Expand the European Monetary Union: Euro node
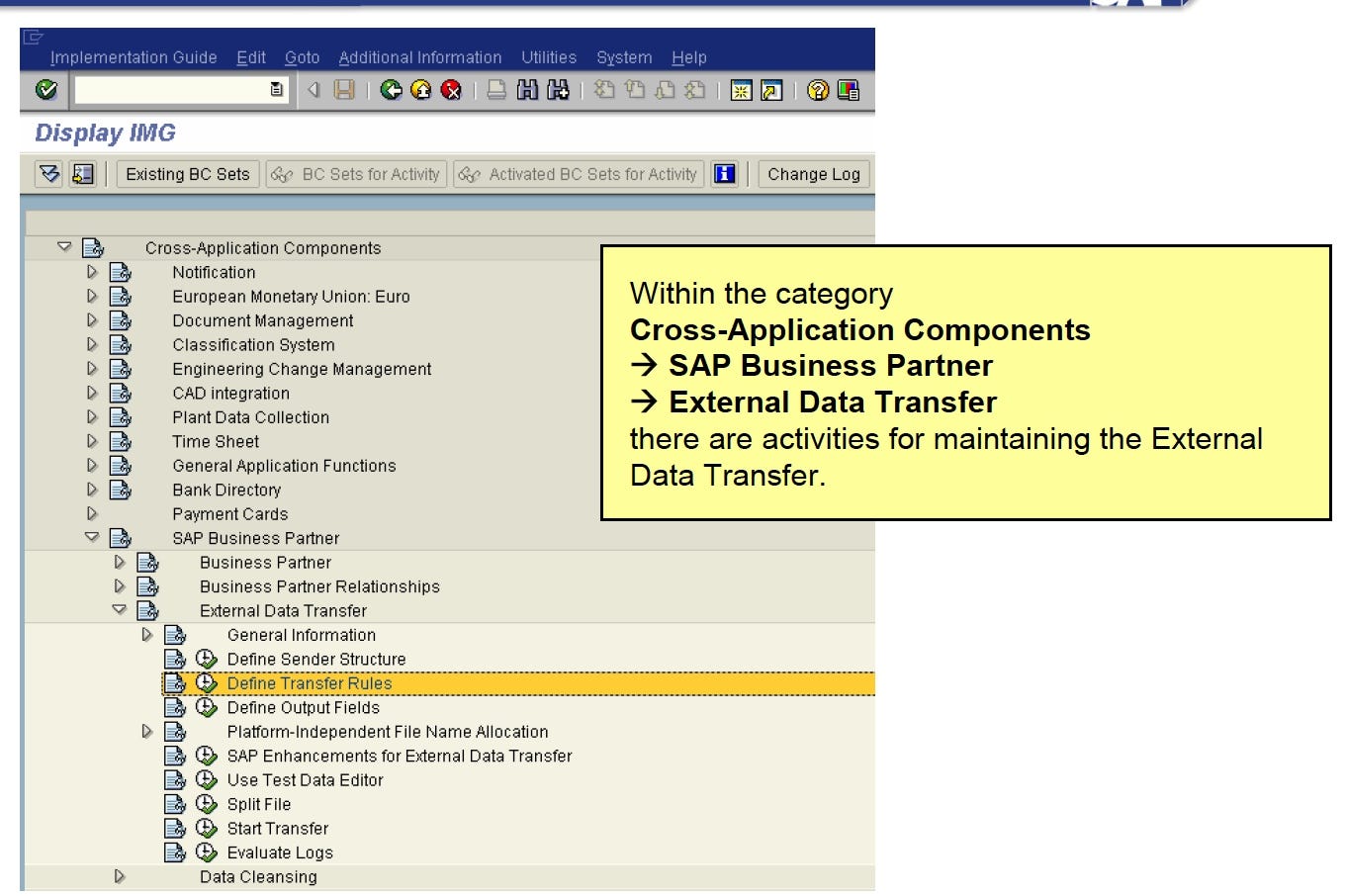This screenshot has height=896, width=1347. pos(92,296)
